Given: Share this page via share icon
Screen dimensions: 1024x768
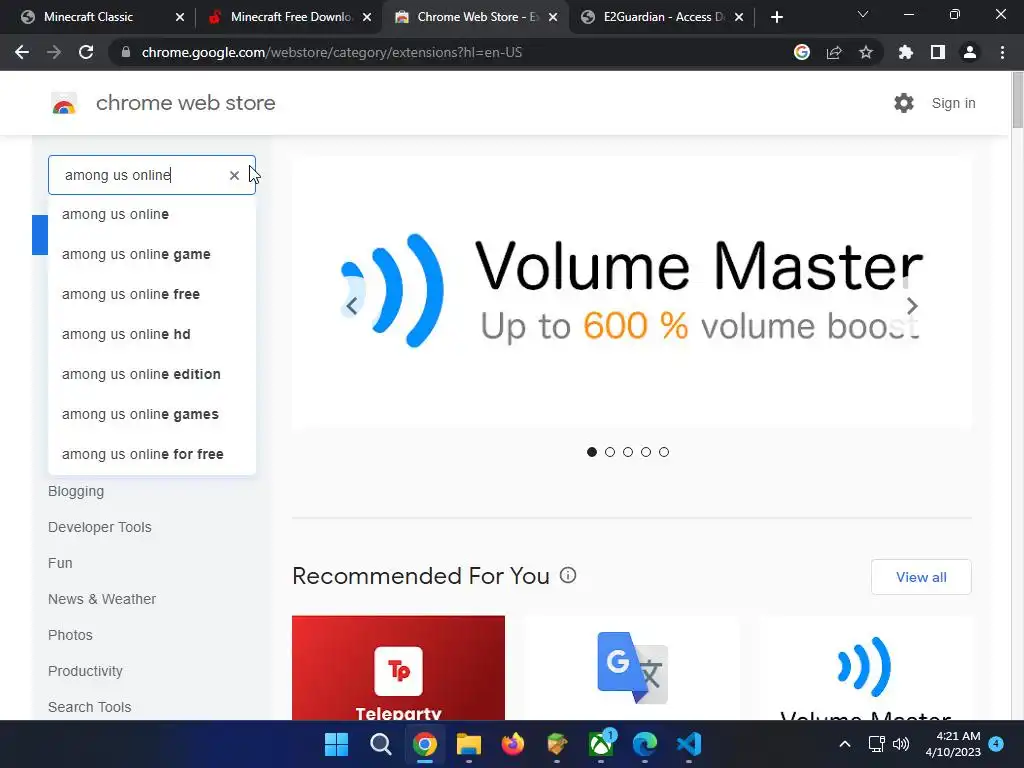Looking at the screenshot, I should click(834, 52).
